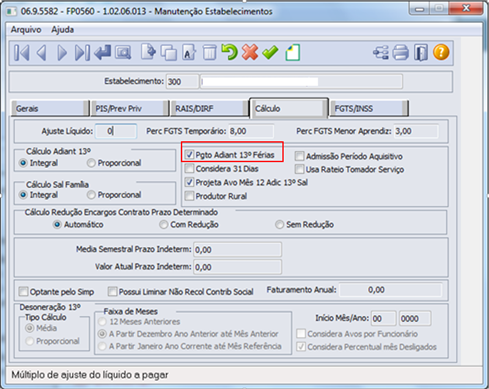Choose the Sem Redução radio button

[279, 225]
